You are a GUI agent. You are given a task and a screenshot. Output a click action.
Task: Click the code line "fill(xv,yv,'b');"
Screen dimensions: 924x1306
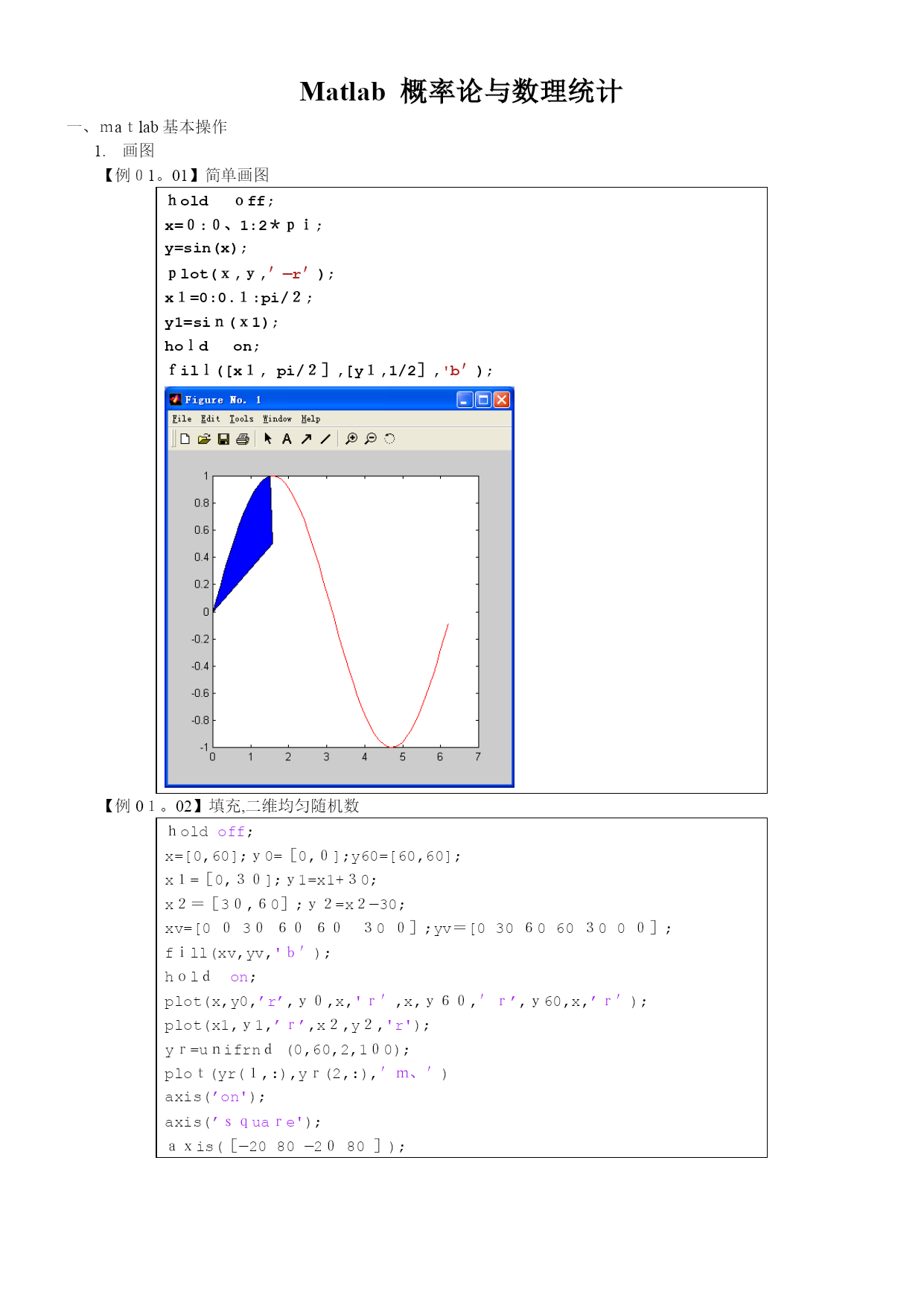247,953
